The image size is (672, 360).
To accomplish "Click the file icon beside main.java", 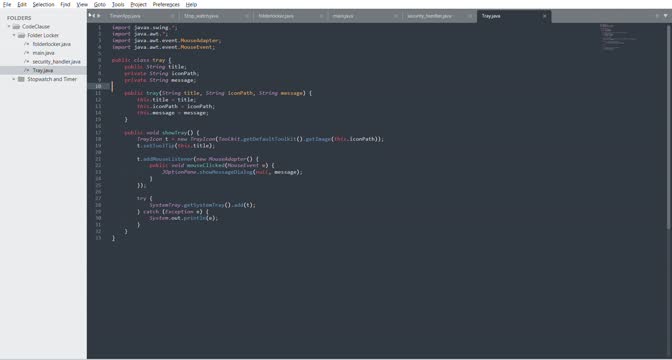I will click(27, 53).
